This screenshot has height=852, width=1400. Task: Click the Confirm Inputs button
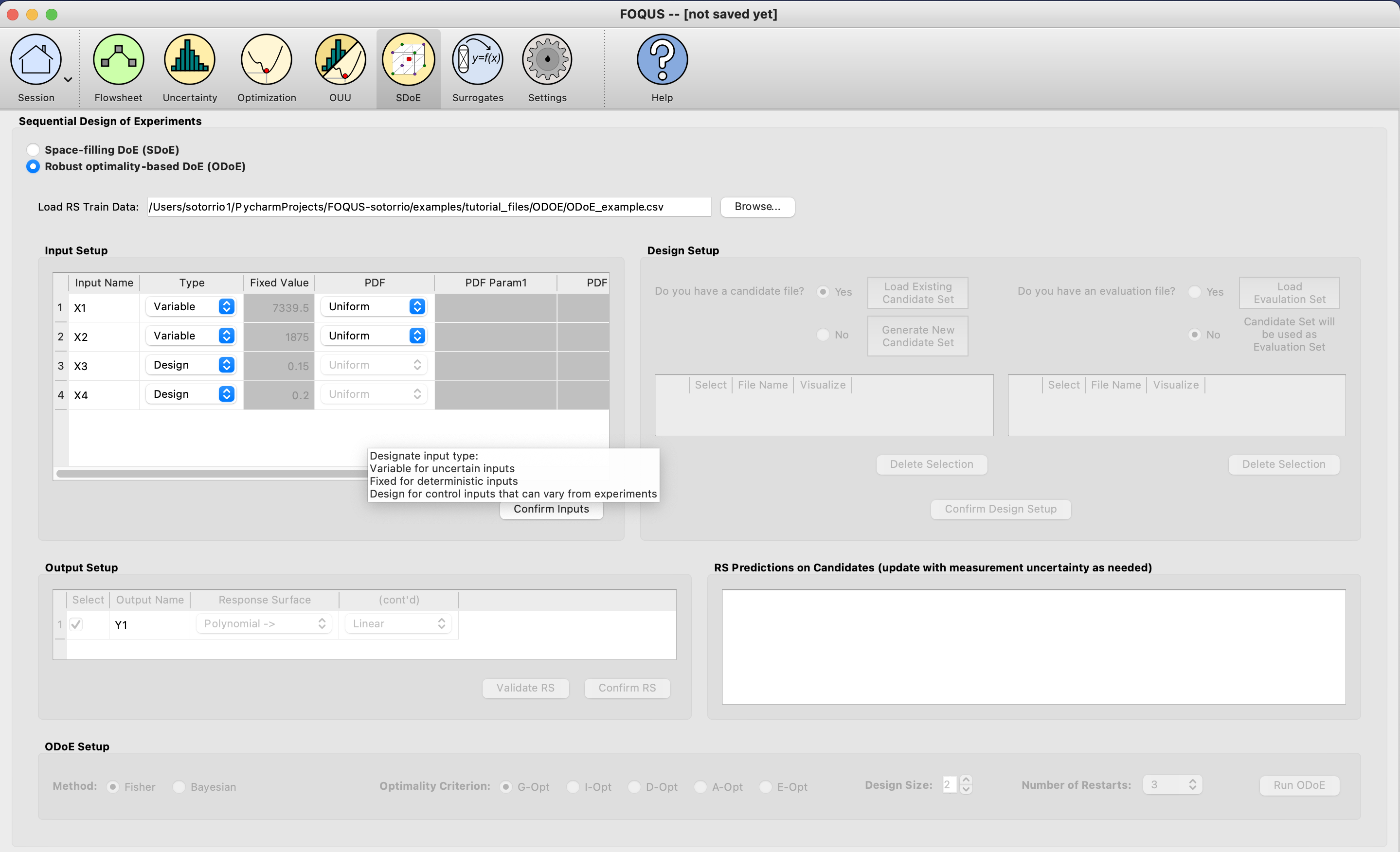[x=551, y=510]
